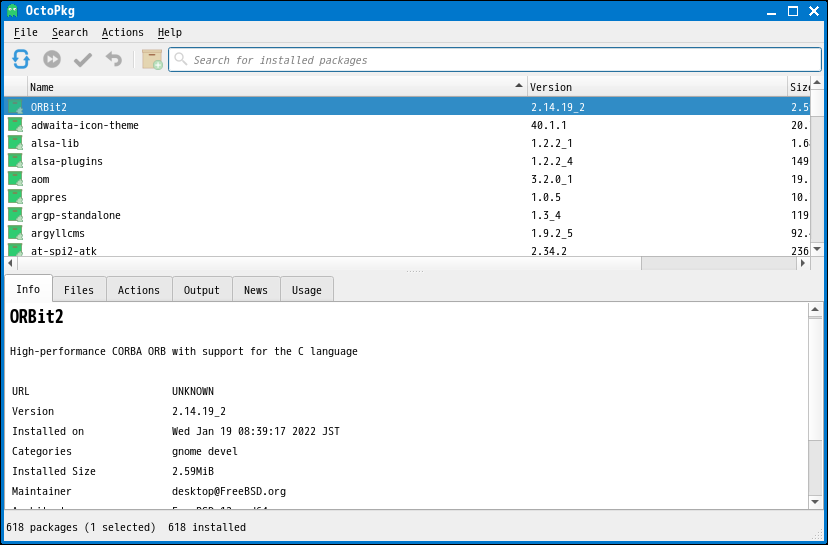Click the package icon beside appres
This screenshot has height=545, width=828.
(x=15, y=196)
